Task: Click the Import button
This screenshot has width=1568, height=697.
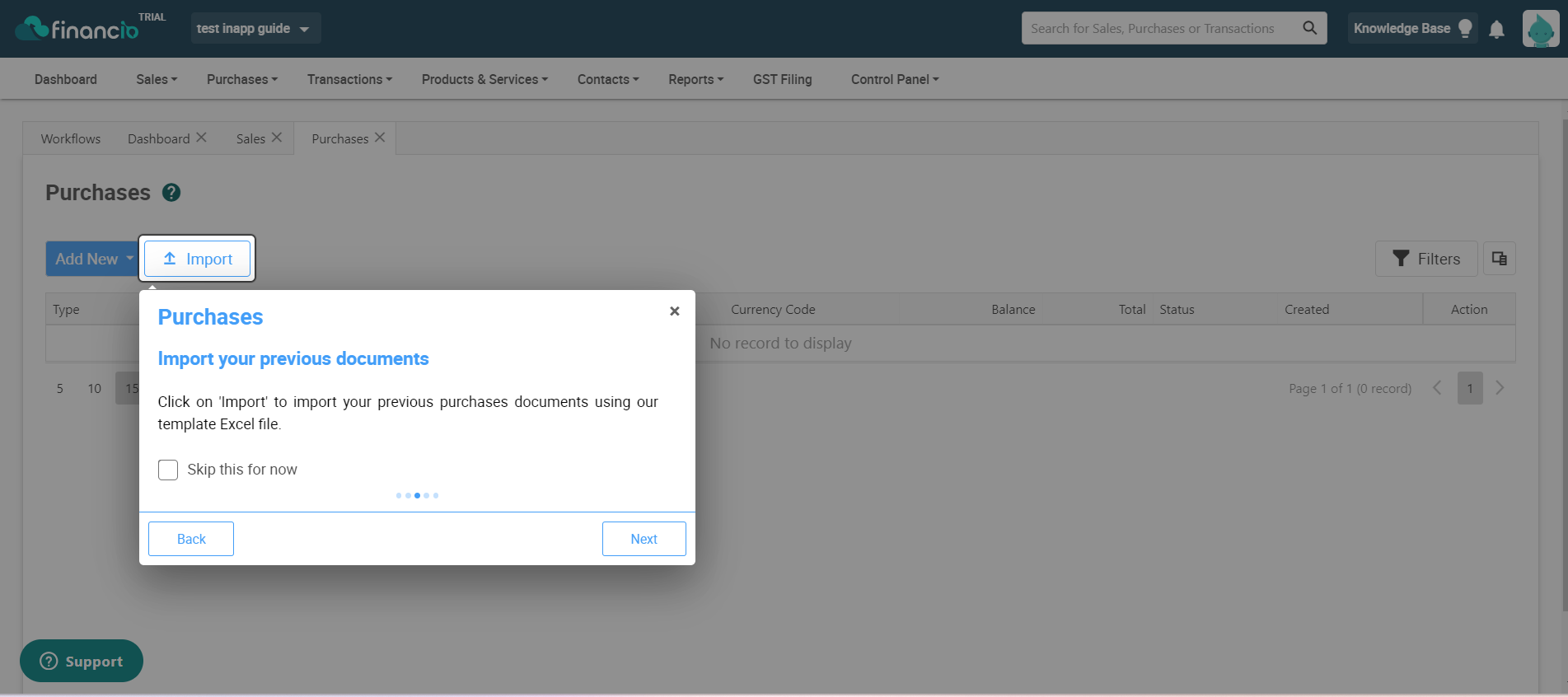Action: (x=197, y=259)
